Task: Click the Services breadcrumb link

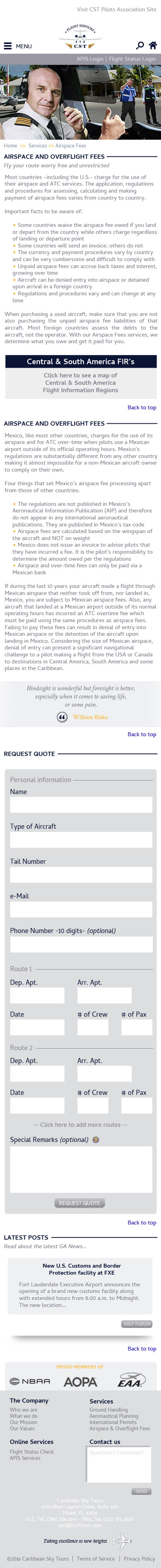Action: click(x=37, y=146)
